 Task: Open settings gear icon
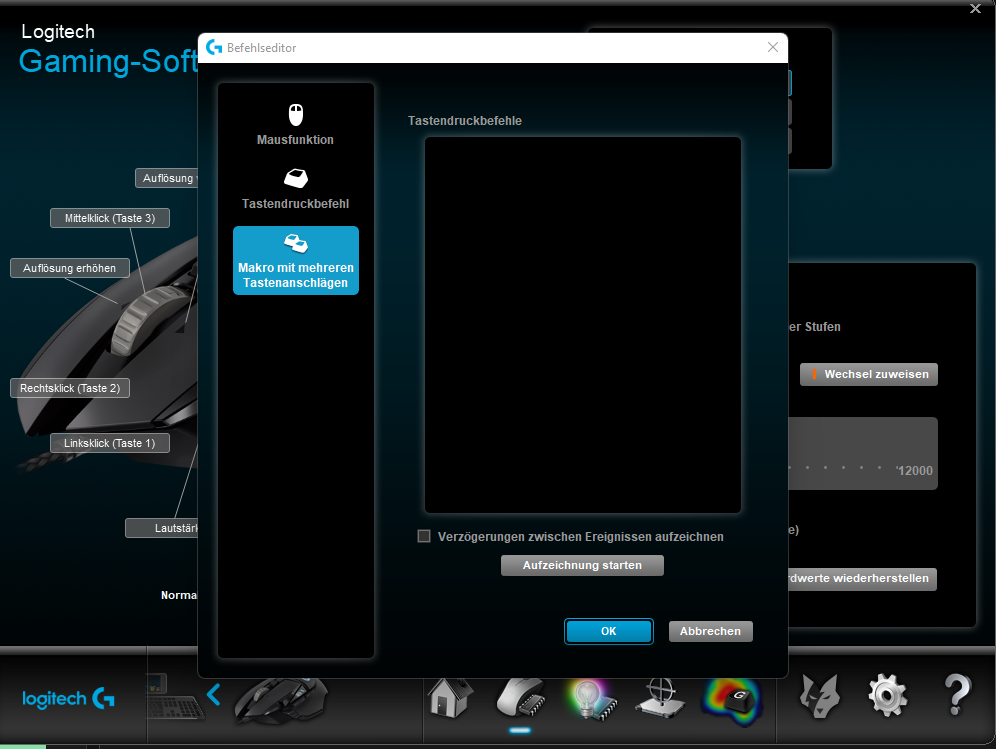coord(887,696)
